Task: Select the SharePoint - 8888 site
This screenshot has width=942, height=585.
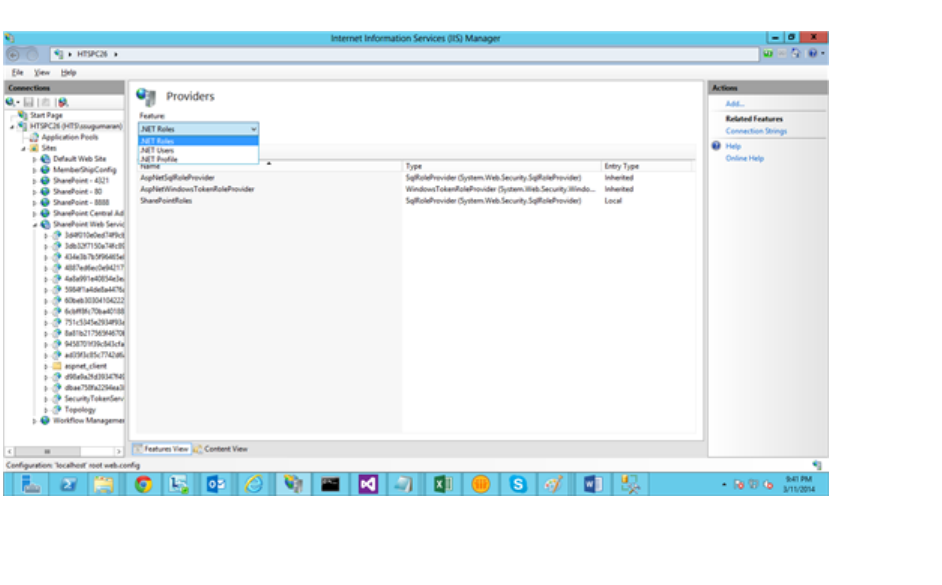Action: point(81,202)
